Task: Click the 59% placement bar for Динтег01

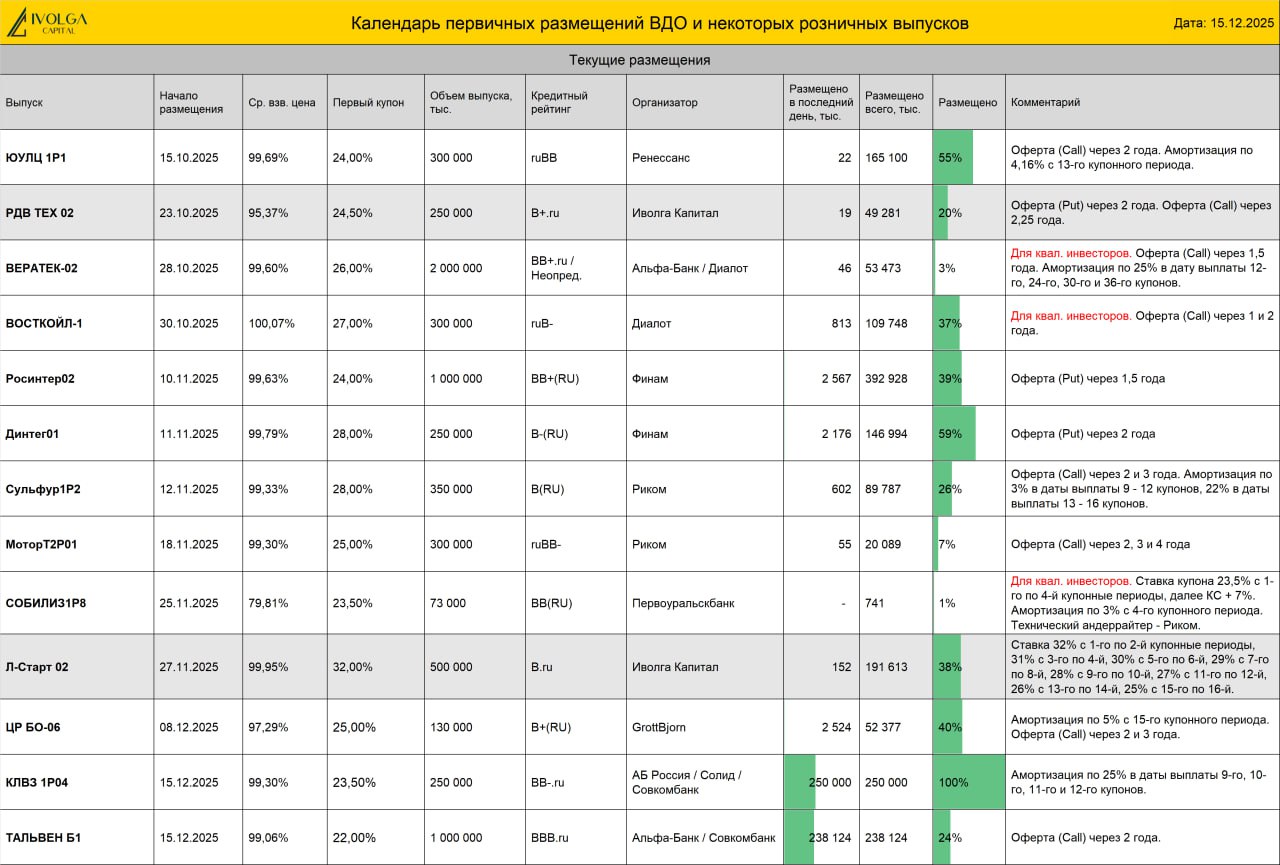Action: (x=954, y=434)
